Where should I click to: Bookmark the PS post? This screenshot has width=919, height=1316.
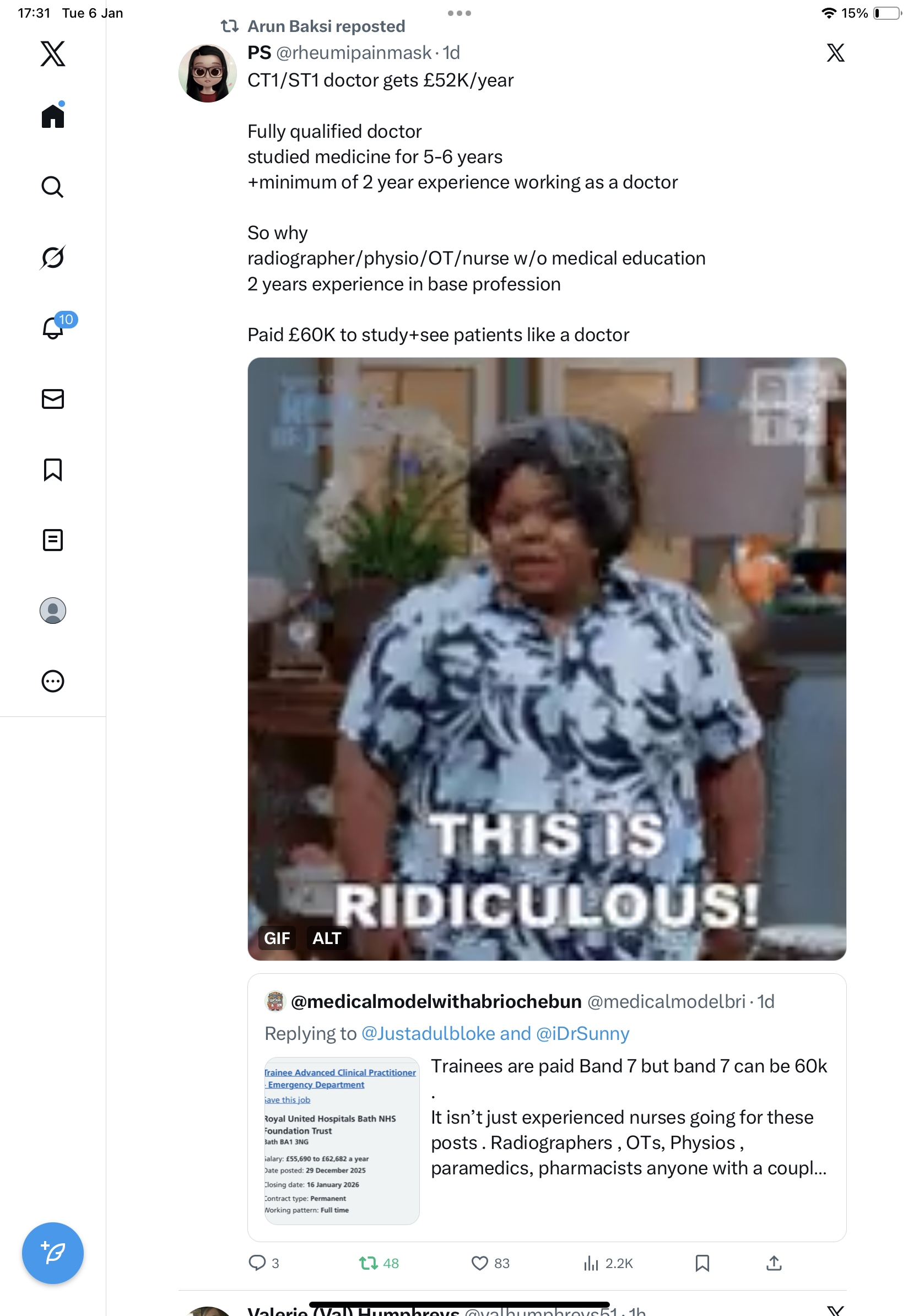pos(702,1263)
